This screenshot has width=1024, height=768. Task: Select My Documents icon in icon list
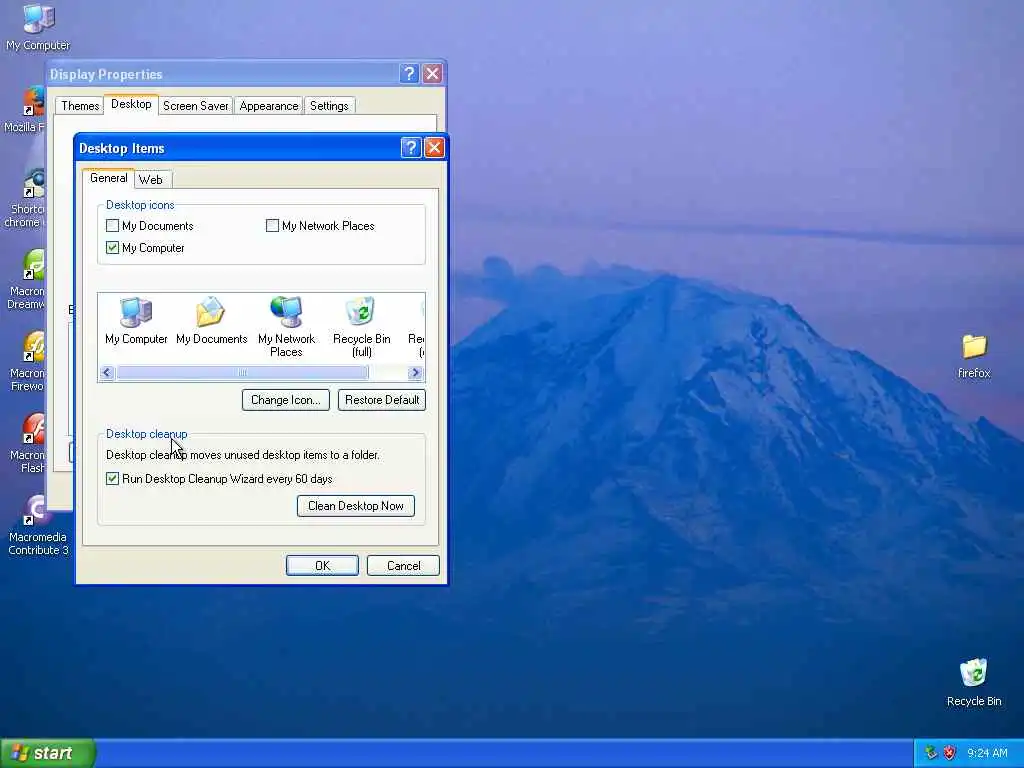(x=212, y=321)
